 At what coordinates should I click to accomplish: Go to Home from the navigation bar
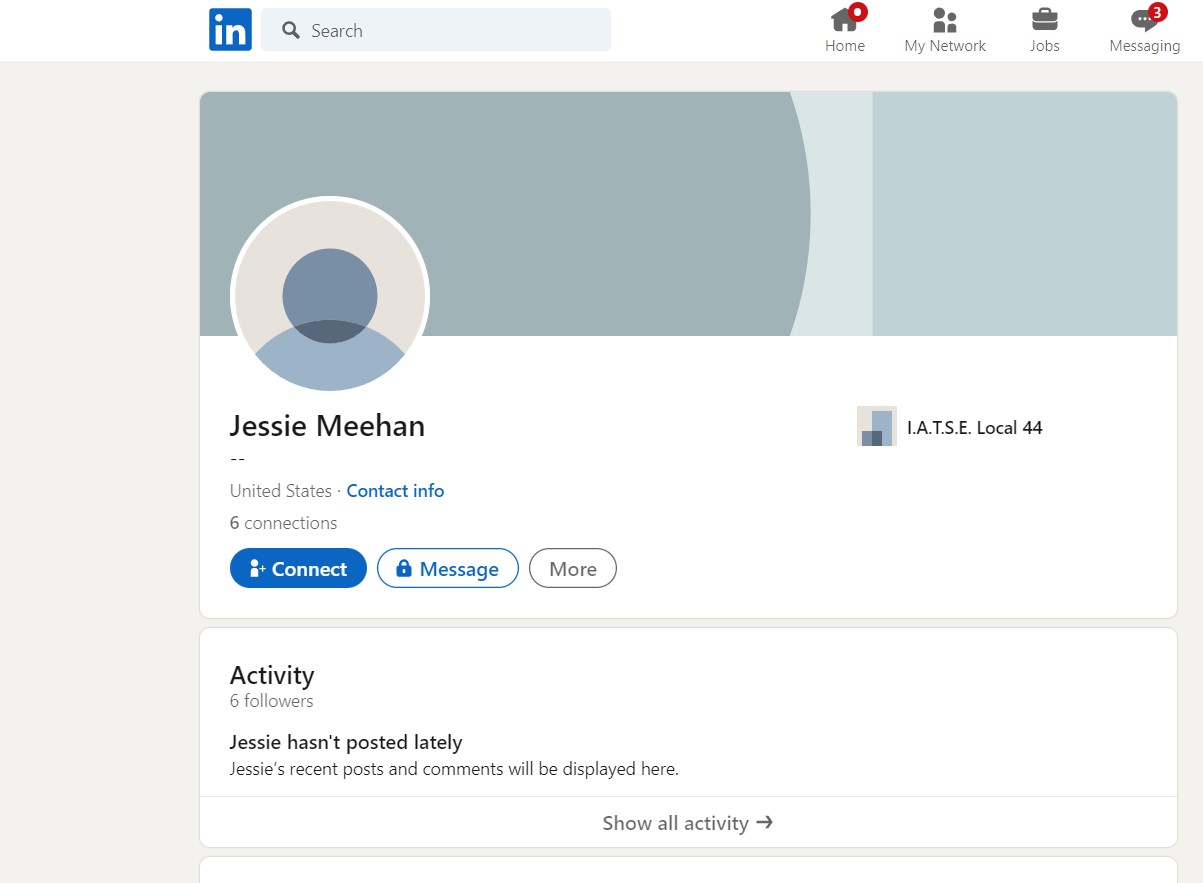coord(844,30)
